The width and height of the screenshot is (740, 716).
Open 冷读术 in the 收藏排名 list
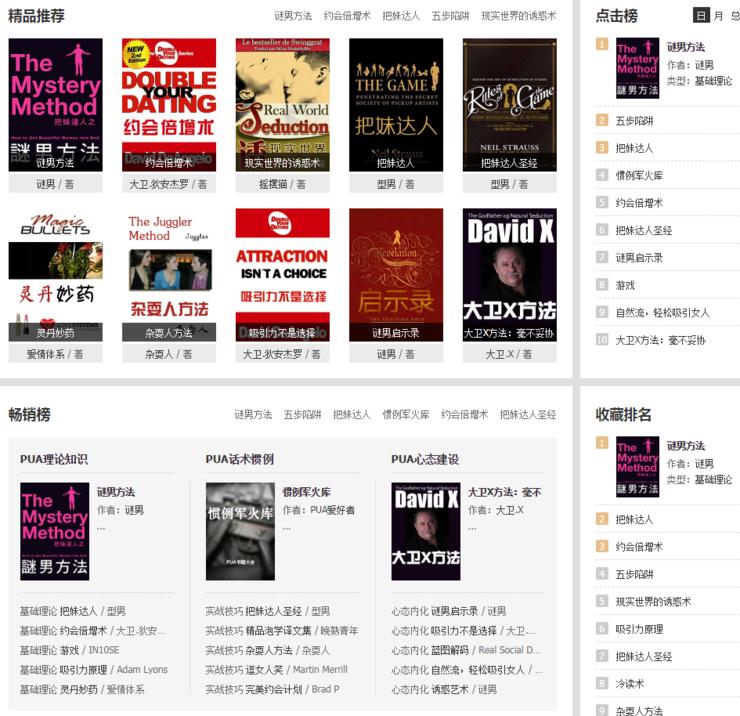pos(630,684)
